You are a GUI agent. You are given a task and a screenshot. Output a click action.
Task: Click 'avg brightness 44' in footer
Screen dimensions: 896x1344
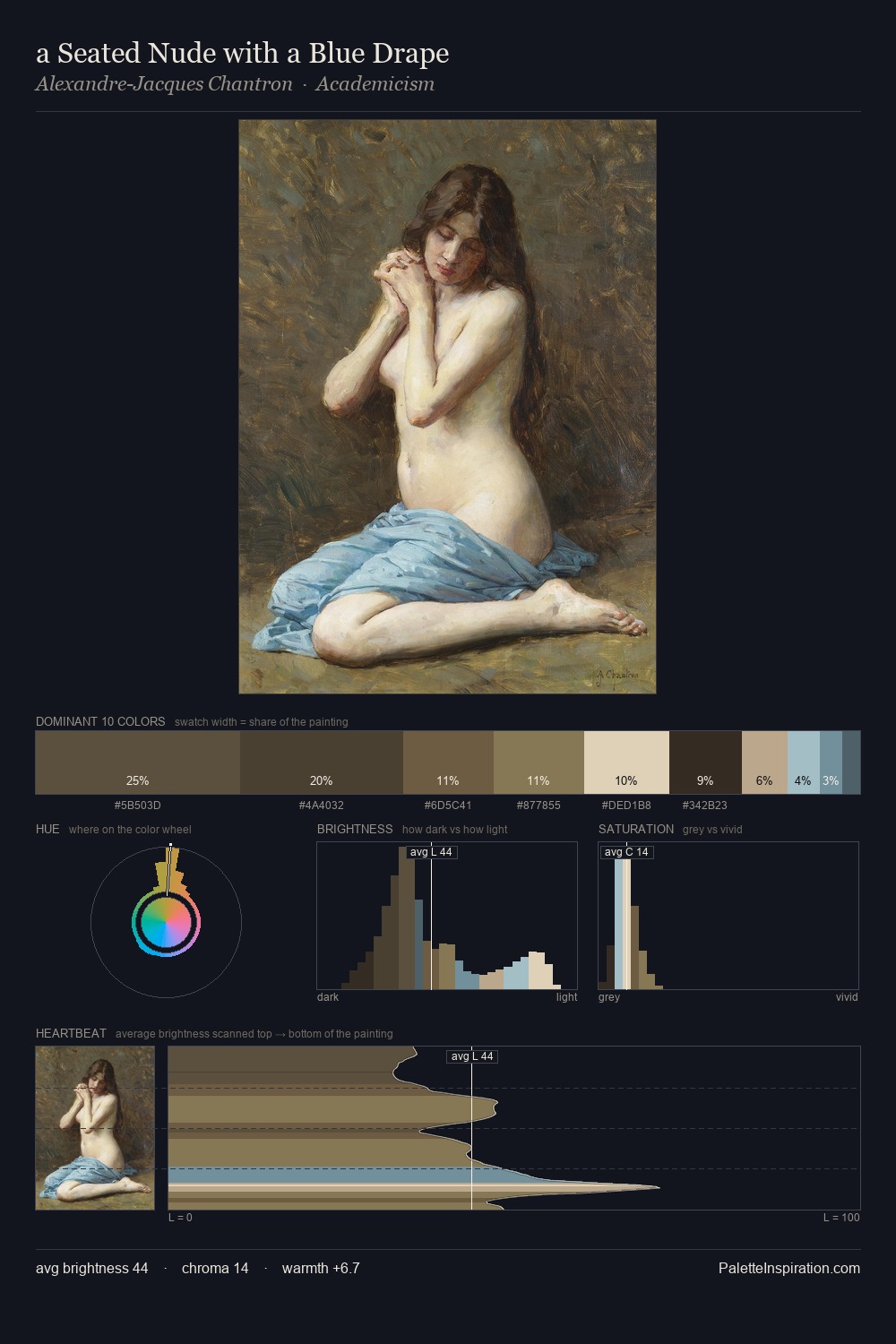92,1268
